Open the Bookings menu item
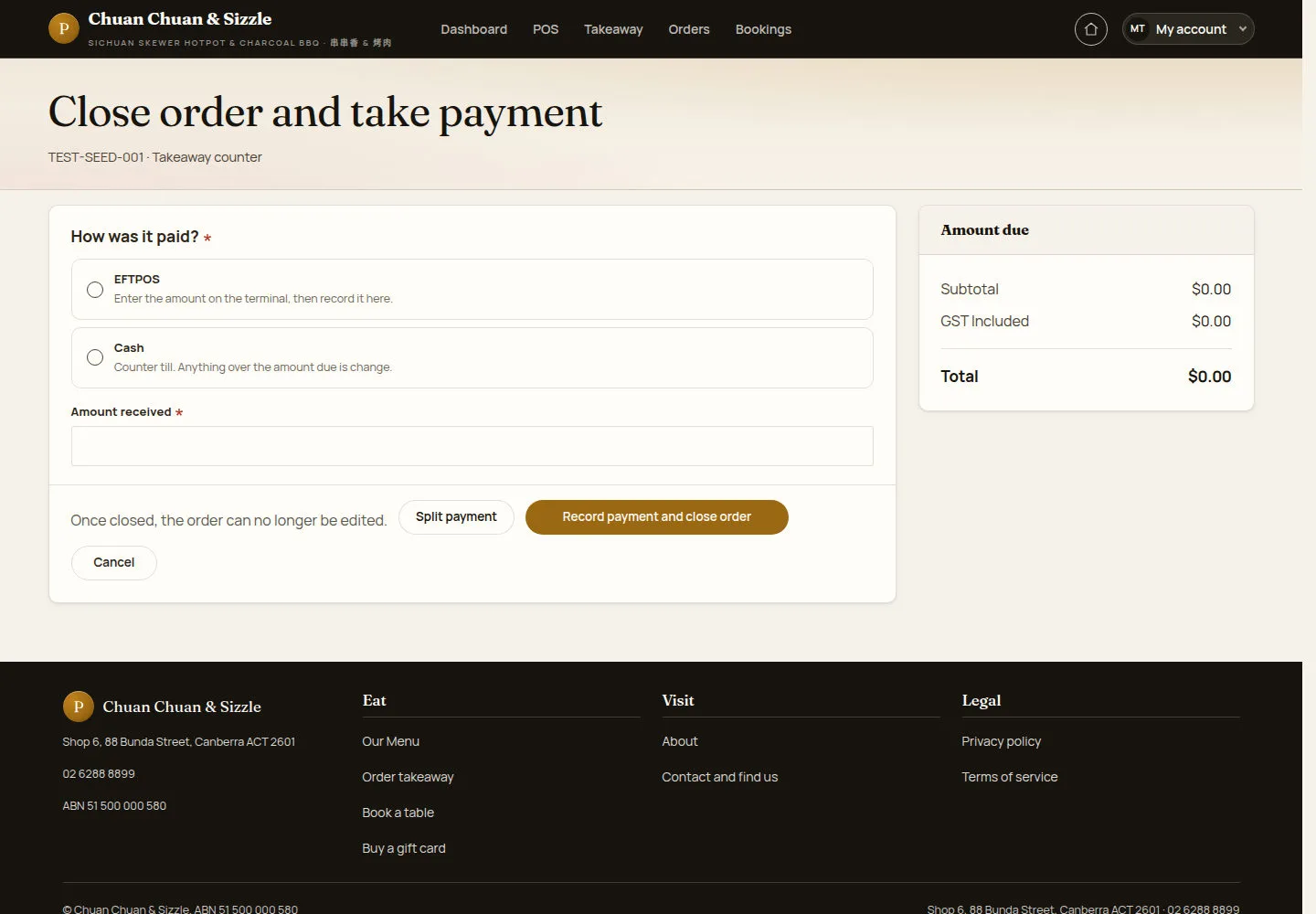The width and height of the screenshot is (1316, 914). point(763,29)
